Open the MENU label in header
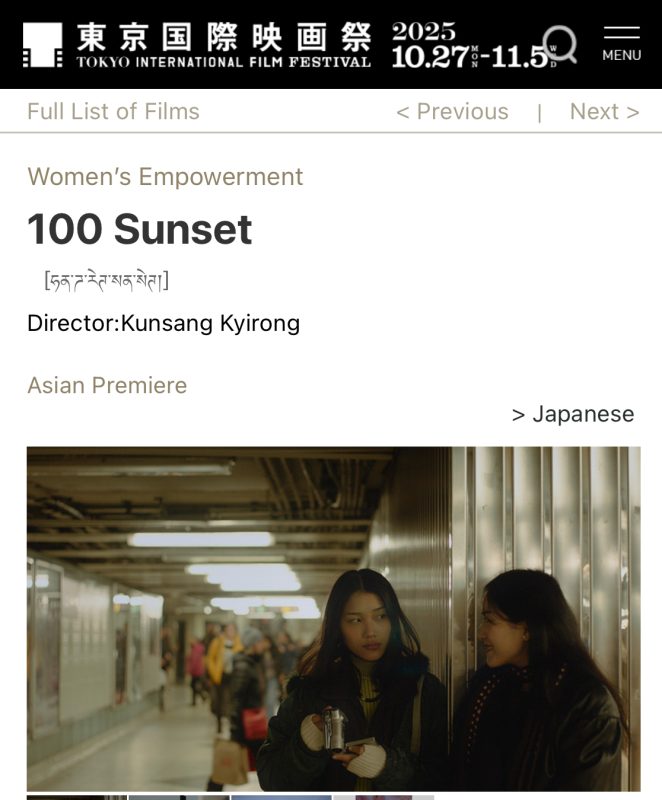The image size is (662, 800). [622, 55]
